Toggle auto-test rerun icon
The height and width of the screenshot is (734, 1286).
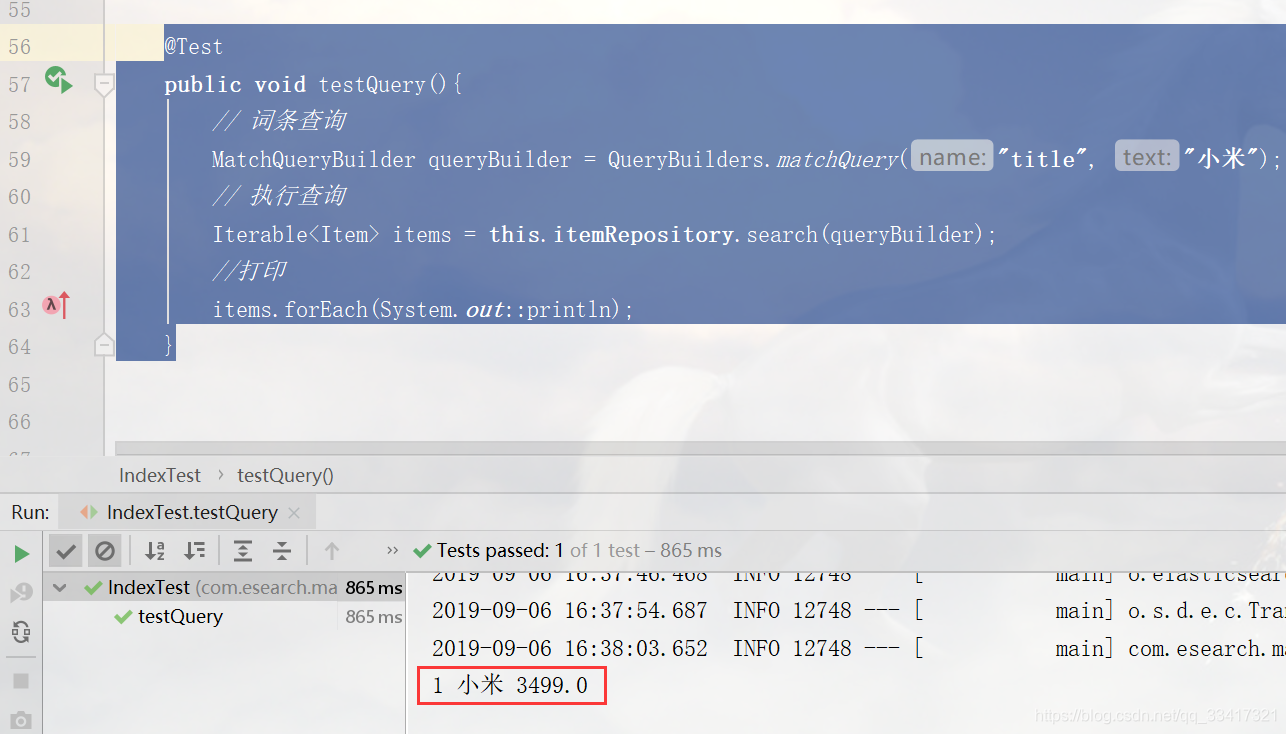21,631
